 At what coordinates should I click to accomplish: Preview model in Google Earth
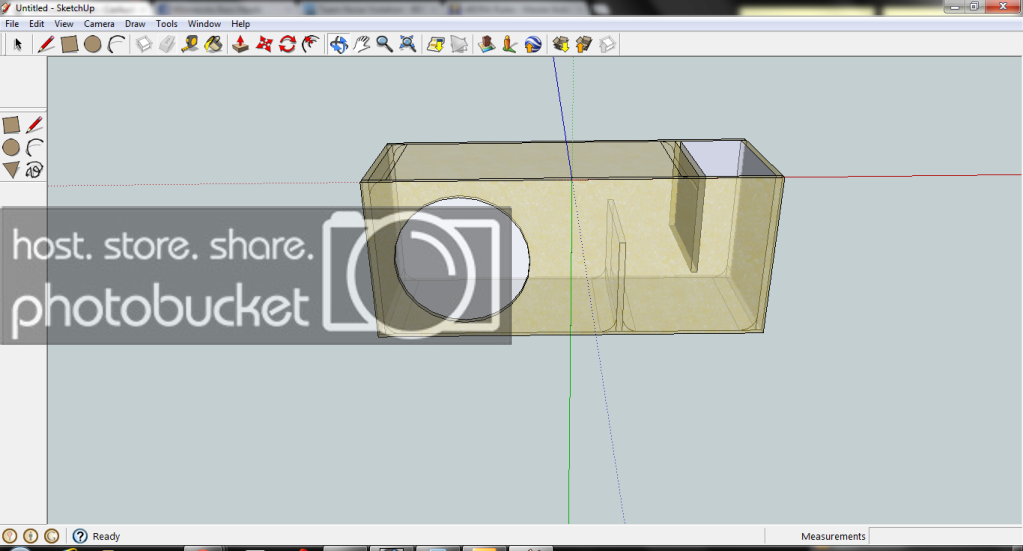533,44
